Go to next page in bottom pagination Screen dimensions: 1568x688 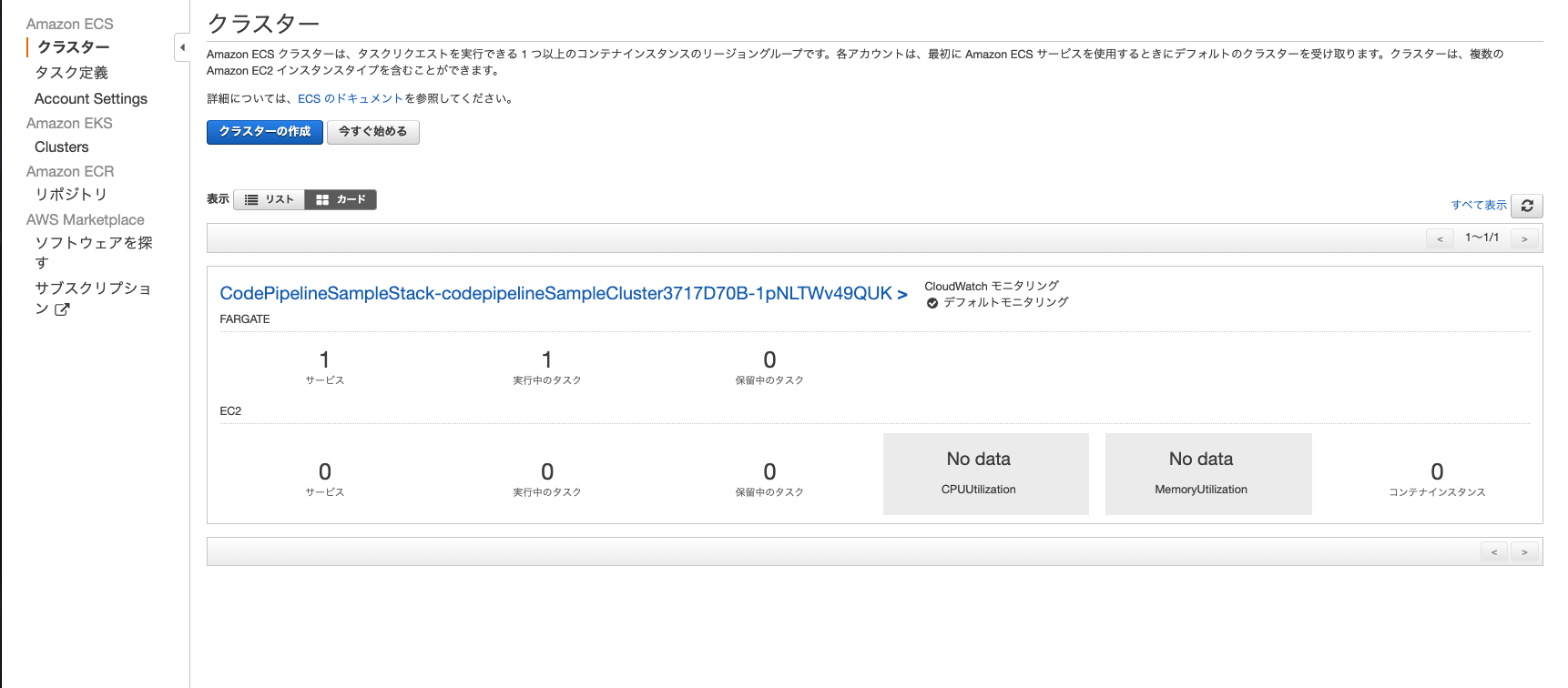pyautogui.click(x=1524, y=551)
